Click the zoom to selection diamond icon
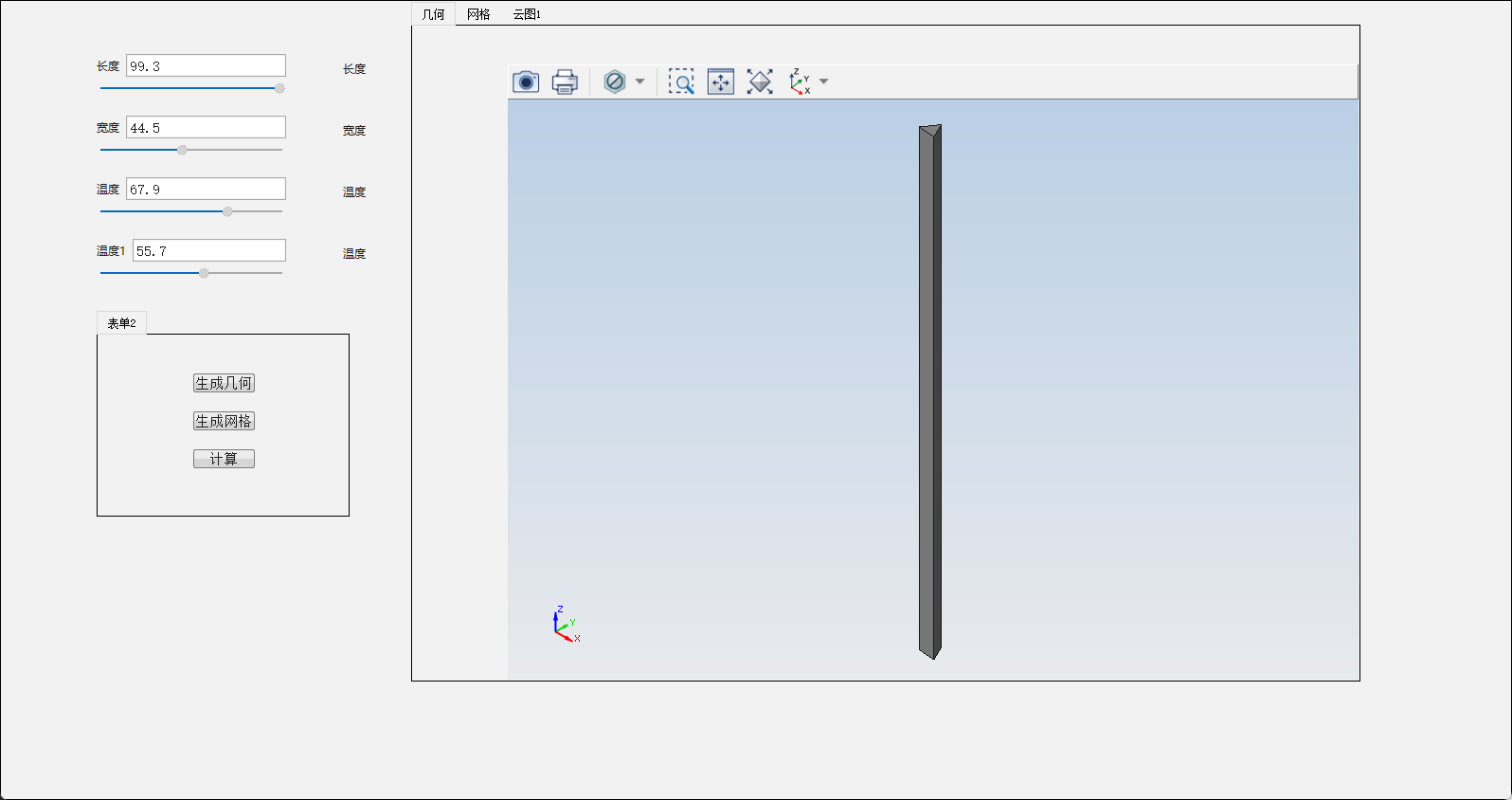The image size is (1512, 800). tap(760, 82)
